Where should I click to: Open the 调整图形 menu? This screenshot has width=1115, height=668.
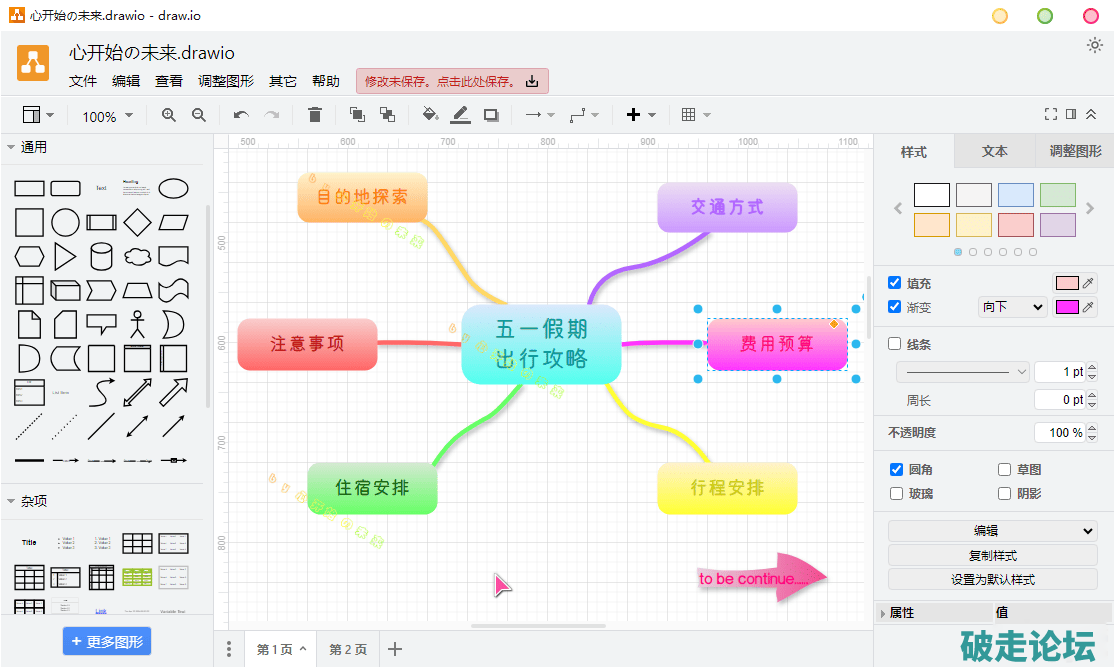tap(226, 82)
